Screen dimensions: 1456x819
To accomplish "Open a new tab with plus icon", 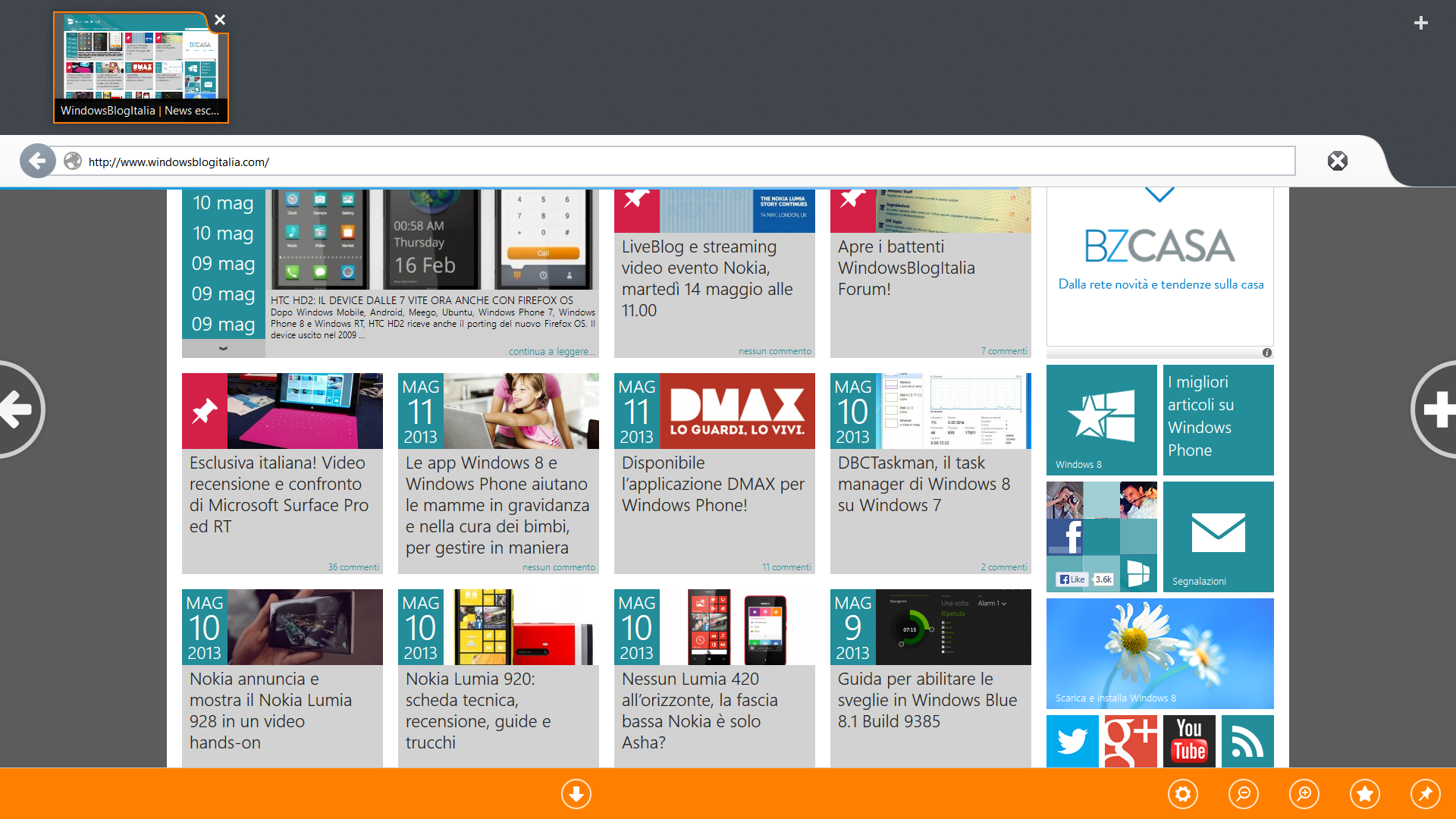I will click(1421, 23).
